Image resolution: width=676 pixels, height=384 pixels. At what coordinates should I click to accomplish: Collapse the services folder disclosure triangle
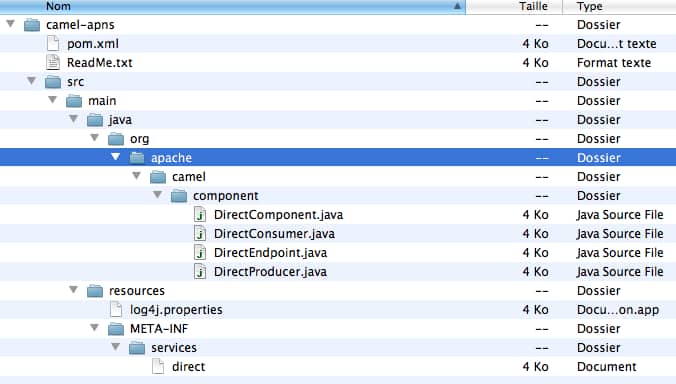click(116, 347)
